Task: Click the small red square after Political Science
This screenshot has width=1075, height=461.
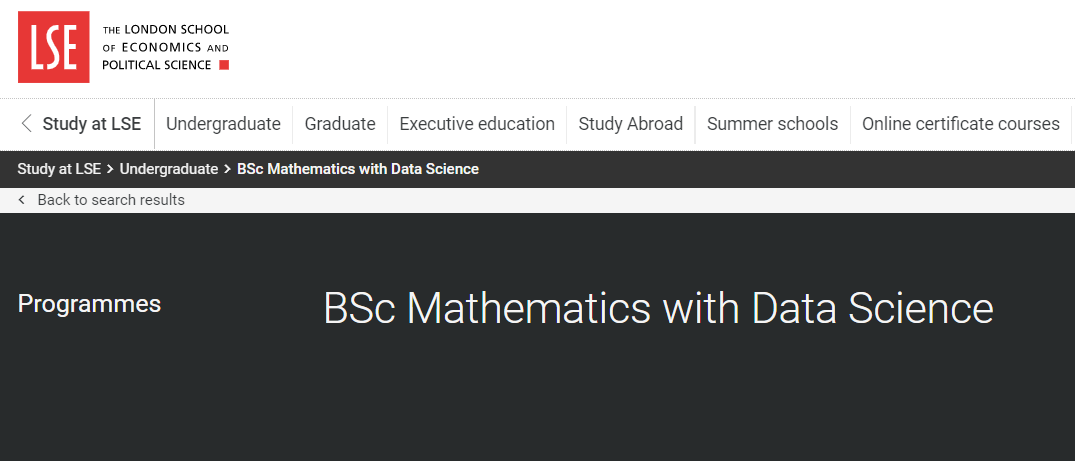Action: [224, 65]
